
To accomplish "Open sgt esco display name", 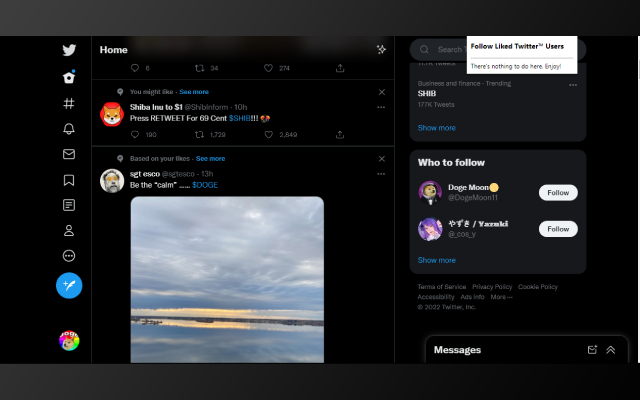I will point(145,174).
